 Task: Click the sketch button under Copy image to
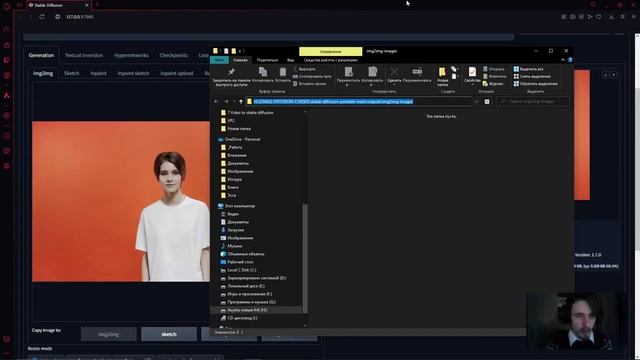pyautogui.click(x=169, y=334)
